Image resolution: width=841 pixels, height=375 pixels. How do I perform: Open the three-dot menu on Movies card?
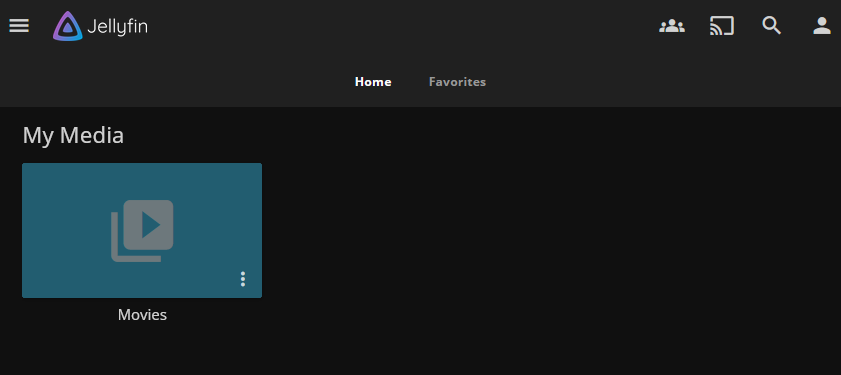[x=243, y=279]
